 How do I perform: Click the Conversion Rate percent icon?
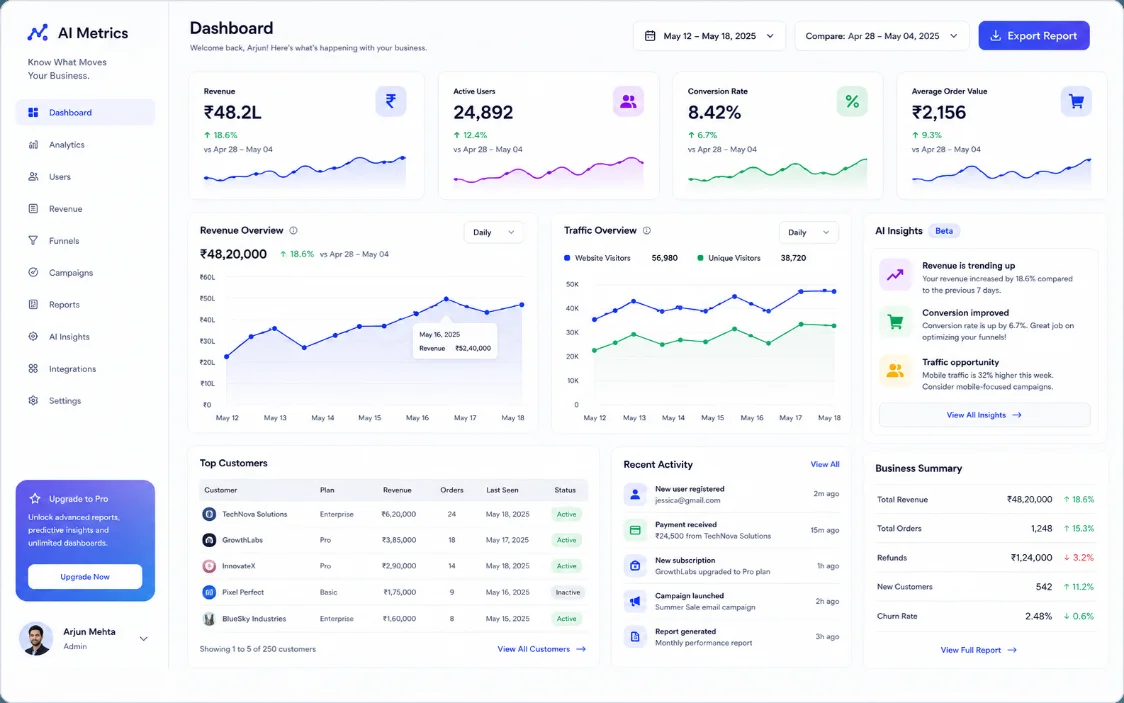(852, 101)
